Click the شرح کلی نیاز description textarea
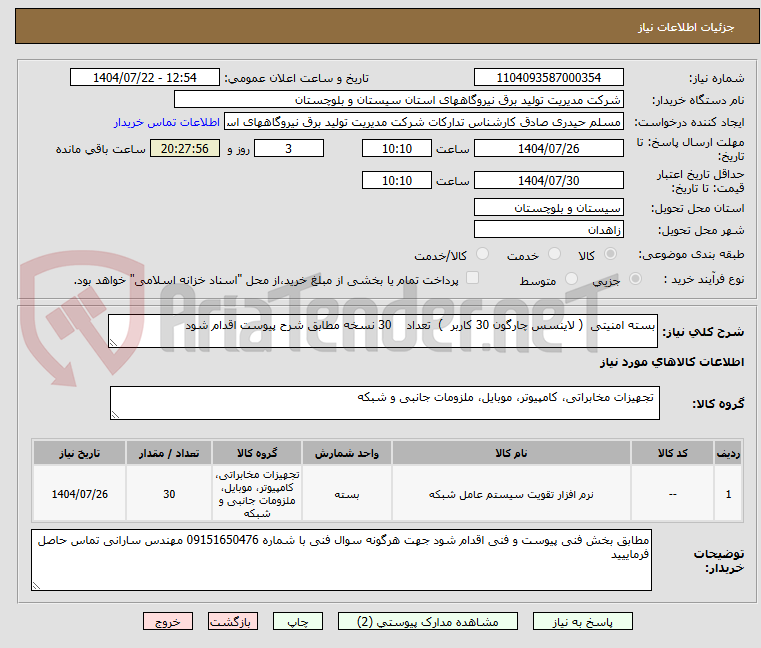This screenshot has height=648, width=761. tap(382, 331)
